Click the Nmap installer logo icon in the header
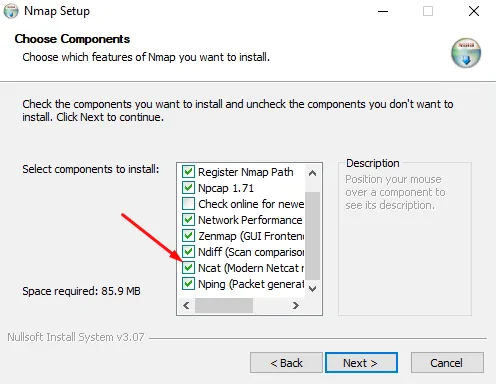This screenshot has width=496, height=384. pyautogui.click(x=466, y=53)
